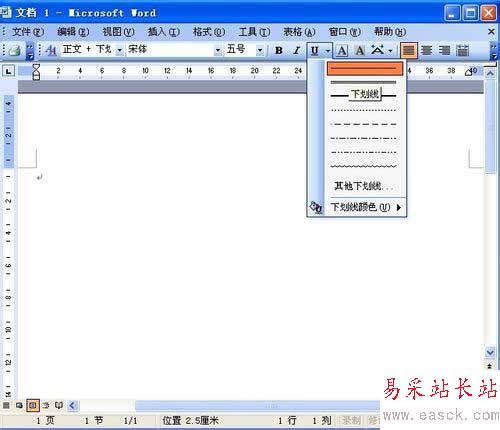Open the 视图 menu
500x430 pixels.
coord(118,32)
